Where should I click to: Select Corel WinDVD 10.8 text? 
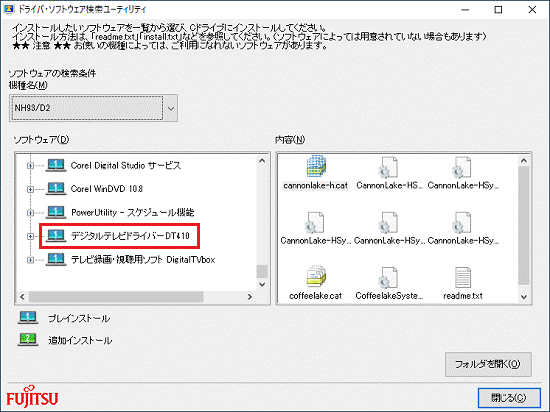[x=107, y=189]
